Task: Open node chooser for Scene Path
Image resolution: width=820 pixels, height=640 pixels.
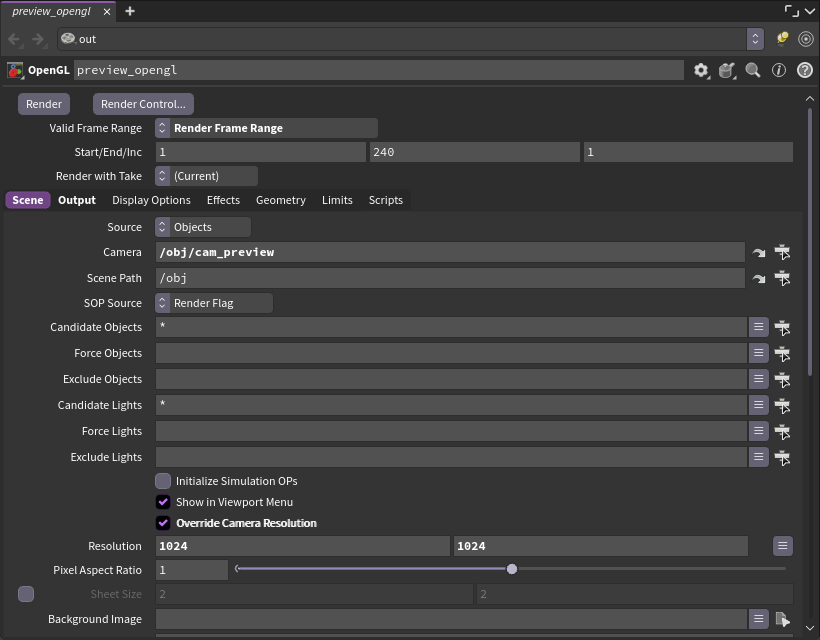Action: point(782,278)
